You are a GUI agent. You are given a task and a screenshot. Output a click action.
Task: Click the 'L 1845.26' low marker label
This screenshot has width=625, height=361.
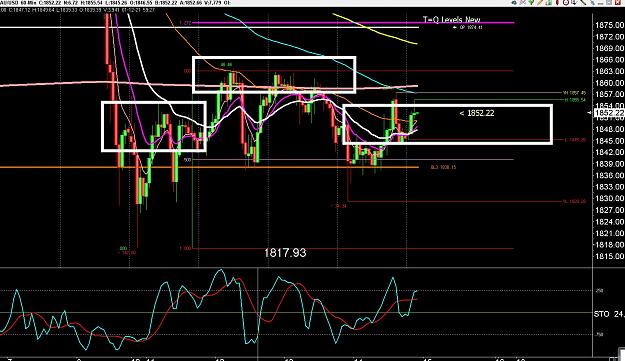(x=575, y=140)
